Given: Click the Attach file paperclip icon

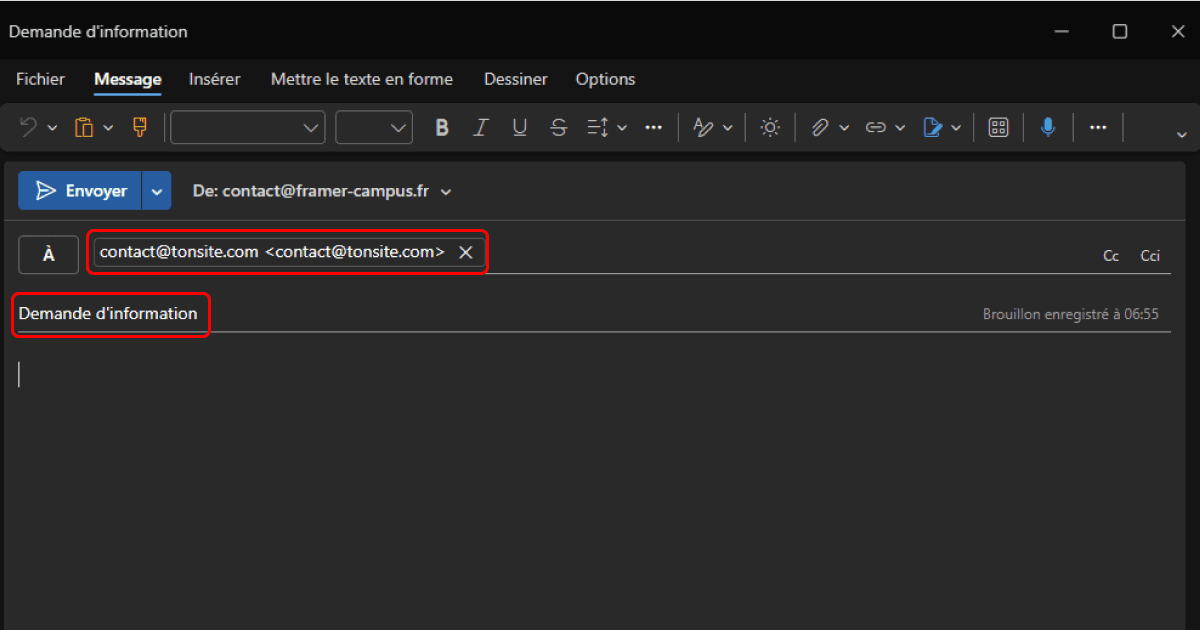Looking at the screenshot, I should (820, 127).
